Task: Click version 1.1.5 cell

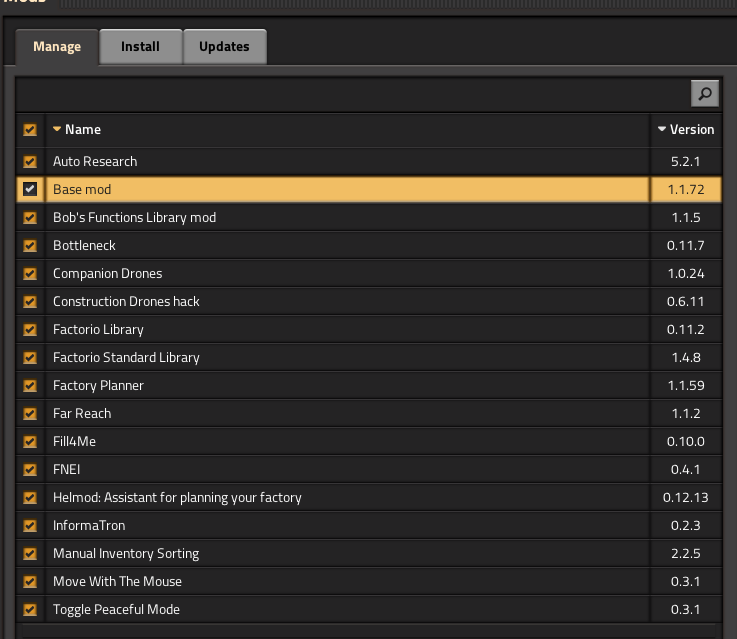Action: coord(686,218)
